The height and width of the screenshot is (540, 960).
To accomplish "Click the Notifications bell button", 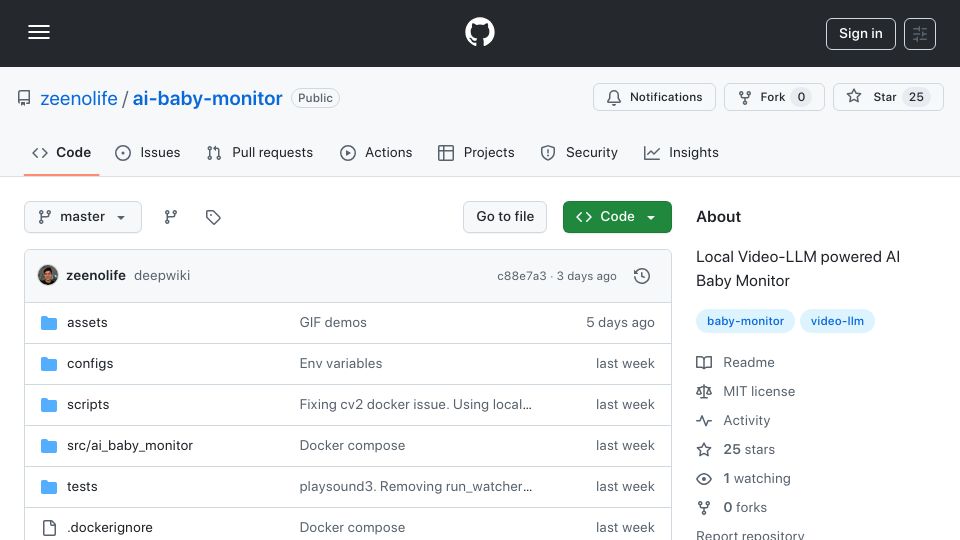I will [x=654, y=97].
